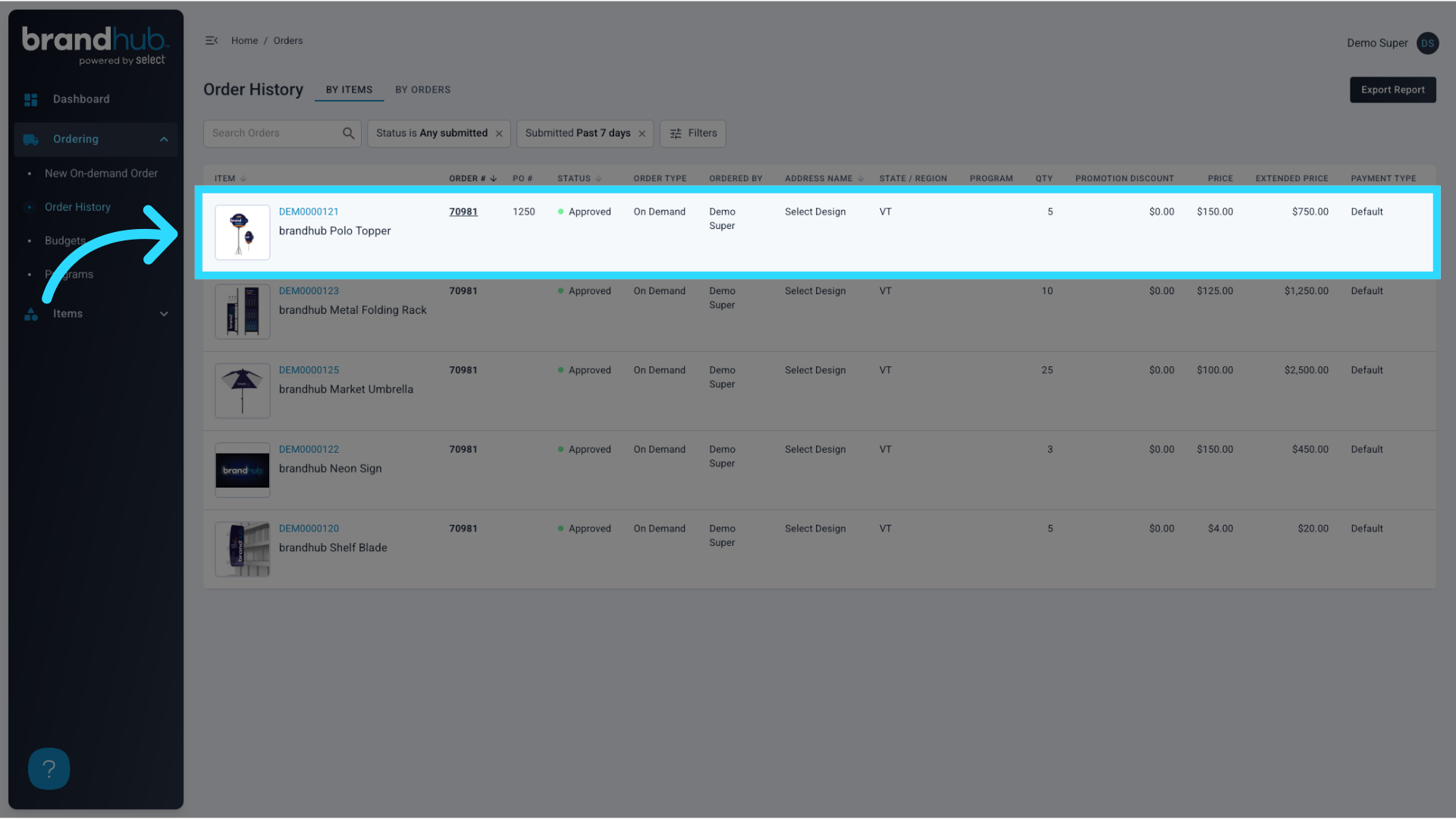Open Order History in the sidebar menu
1456x819 pixels.
[77, 206]
